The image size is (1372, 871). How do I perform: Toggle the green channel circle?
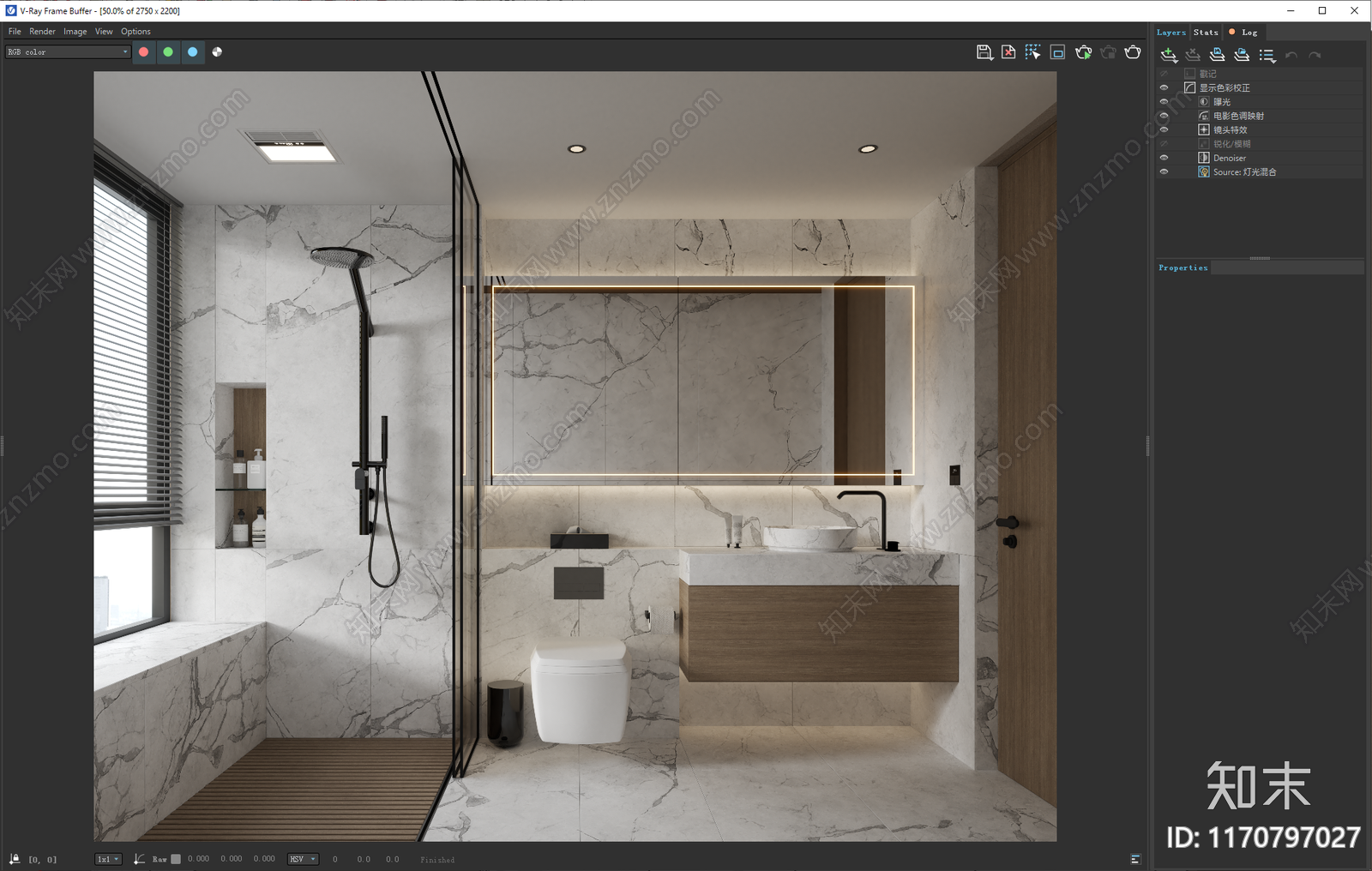click(168, 52)
